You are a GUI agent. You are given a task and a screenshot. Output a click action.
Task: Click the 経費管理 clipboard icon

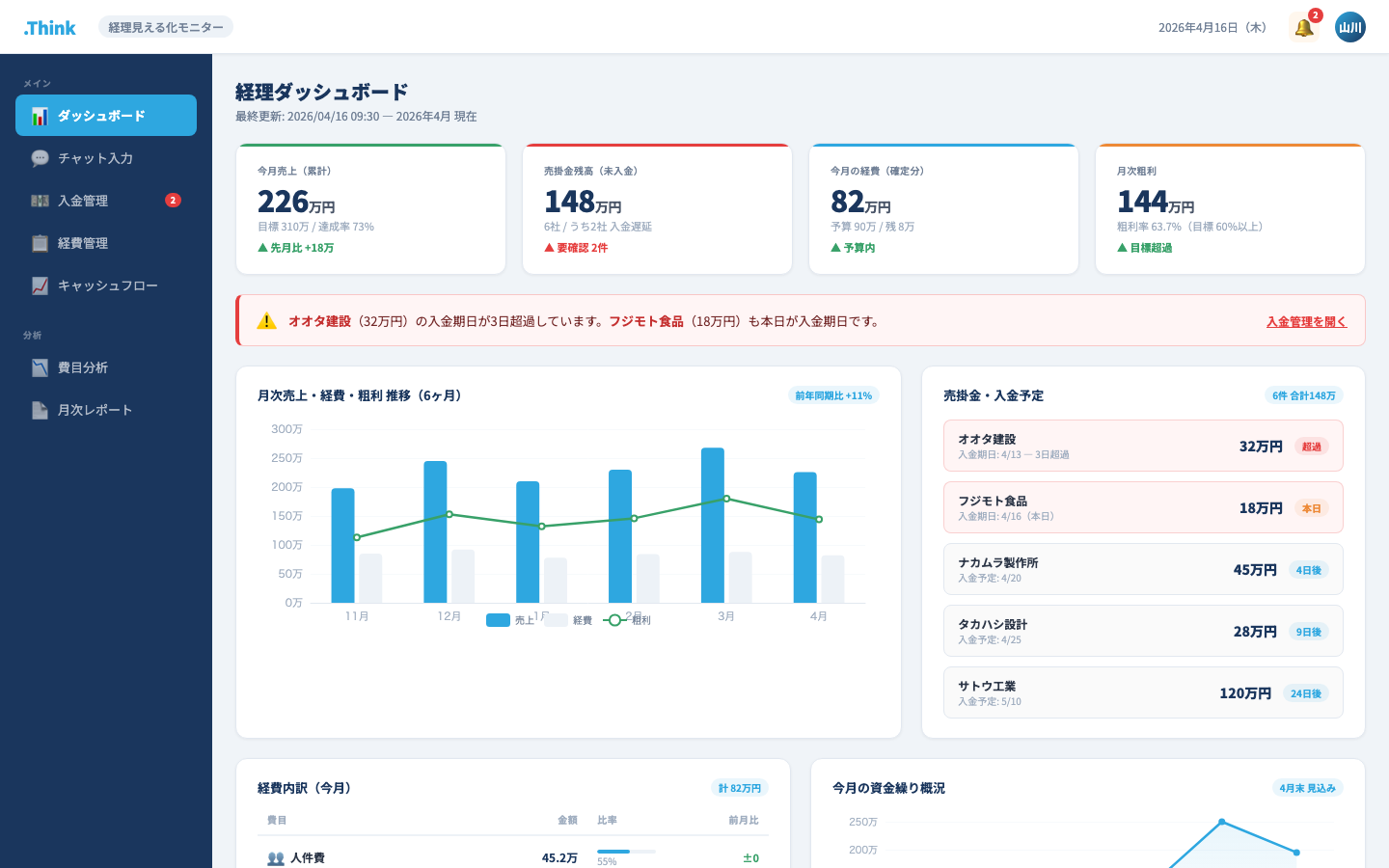coord(40,243)
